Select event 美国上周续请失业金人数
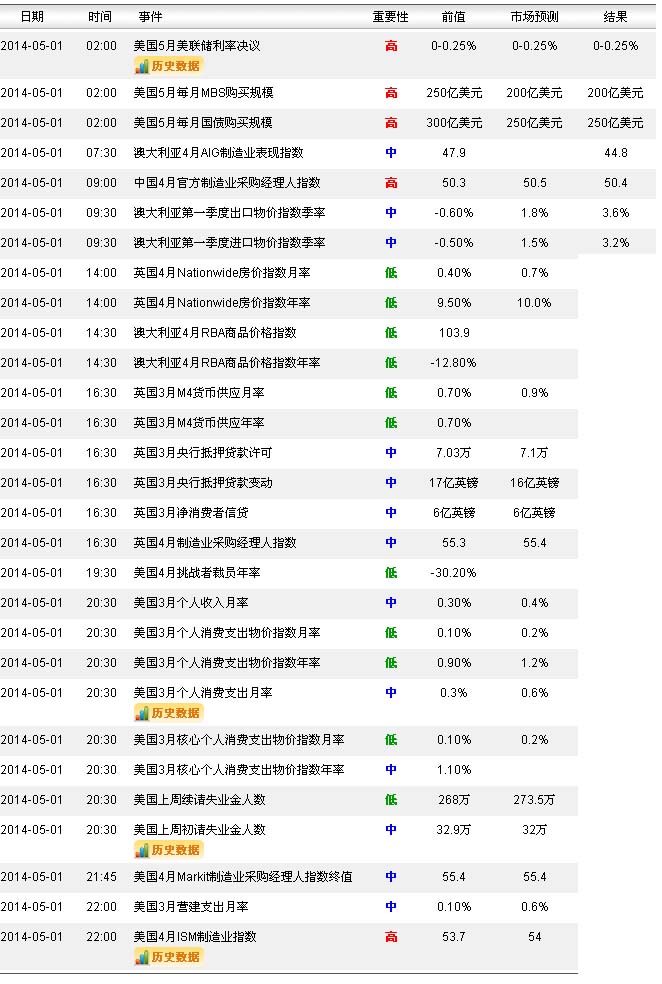 coord(200,800)
